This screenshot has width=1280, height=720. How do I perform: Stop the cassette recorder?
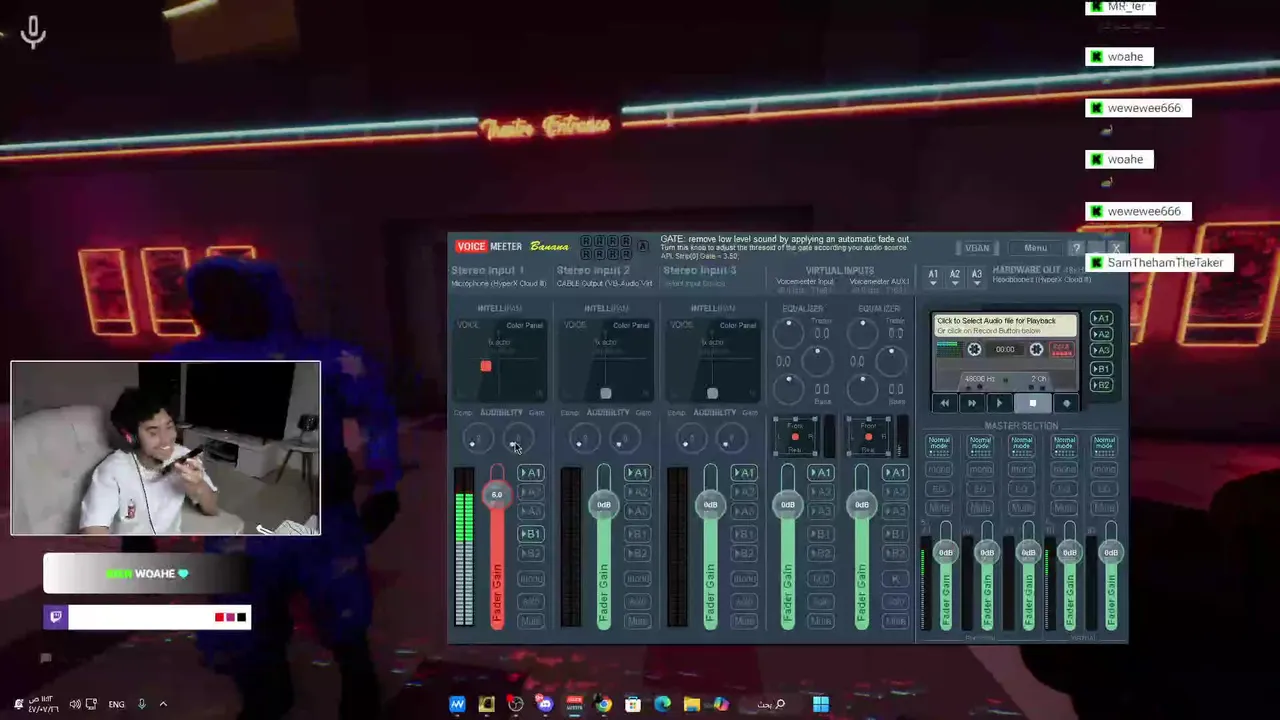point(1033,403)
